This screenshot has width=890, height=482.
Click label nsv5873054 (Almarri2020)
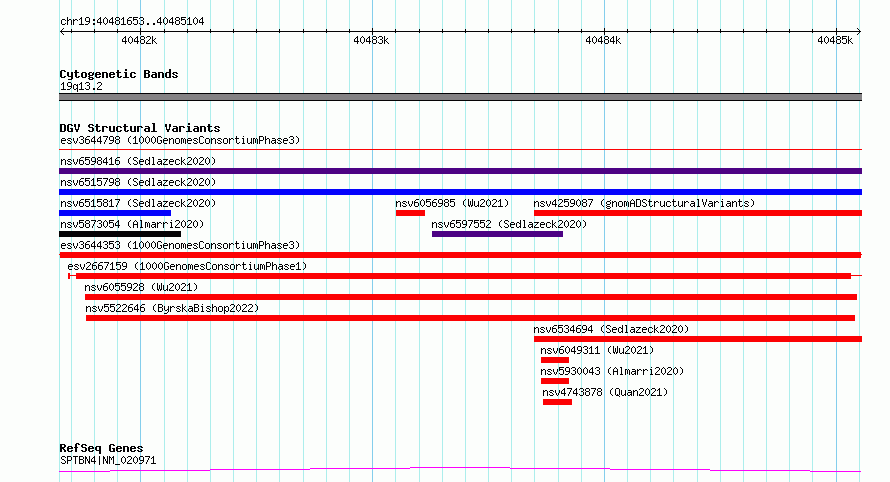(x=132, y=224)
